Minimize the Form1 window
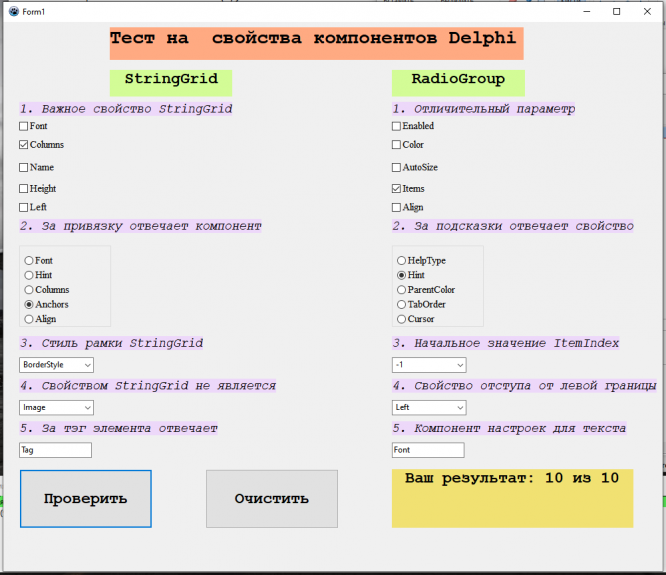This screenshot has width=666, height=575. point(587,11)
